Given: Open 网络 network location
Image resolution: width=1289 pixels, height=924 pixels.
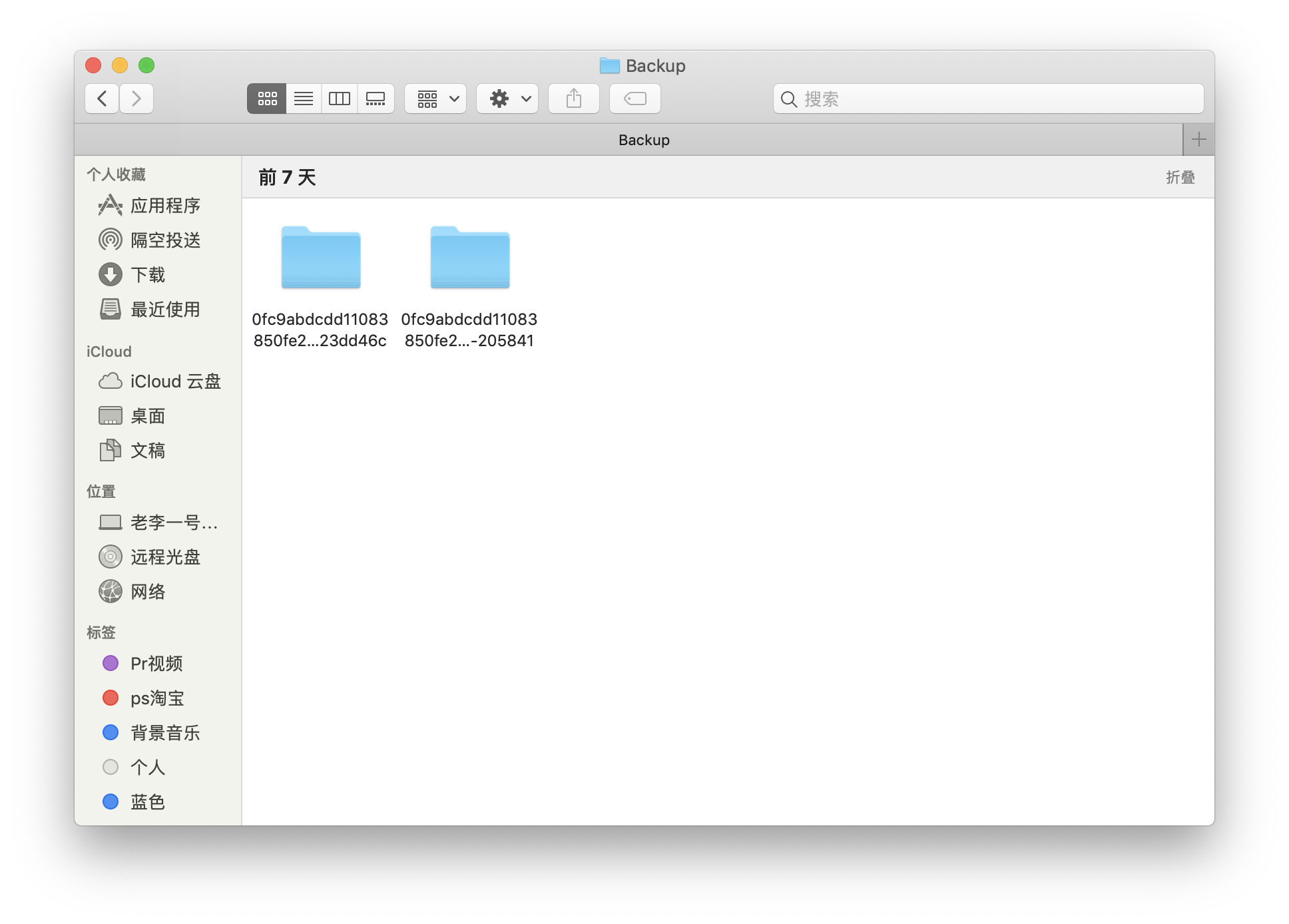Looking at the screenshot, I should click(158, 592).
